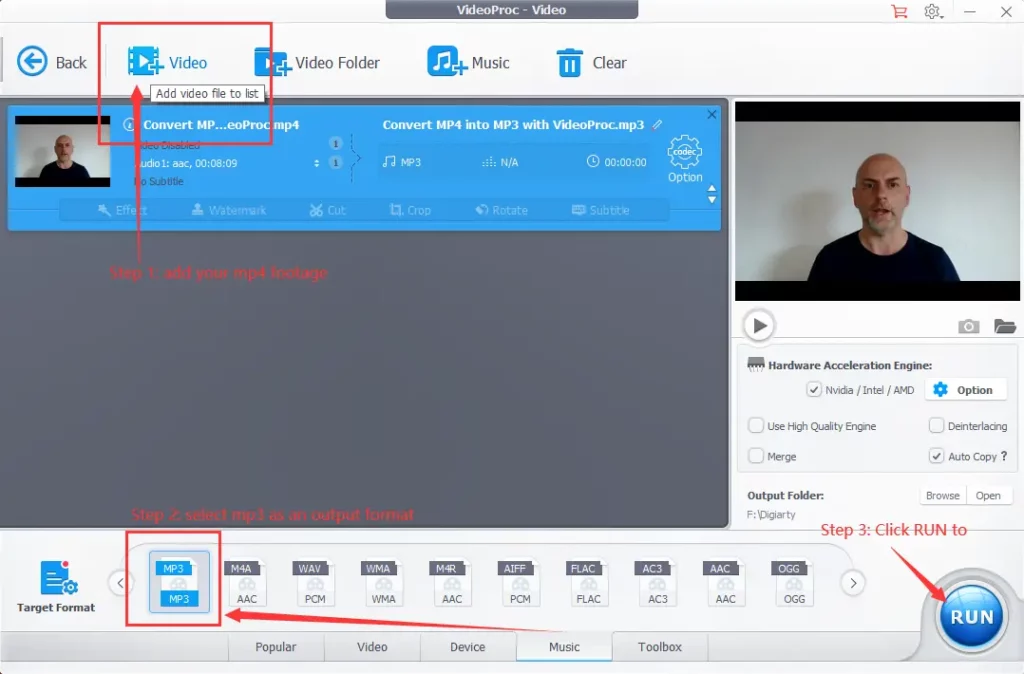Move item up in the list

point(711,188)
